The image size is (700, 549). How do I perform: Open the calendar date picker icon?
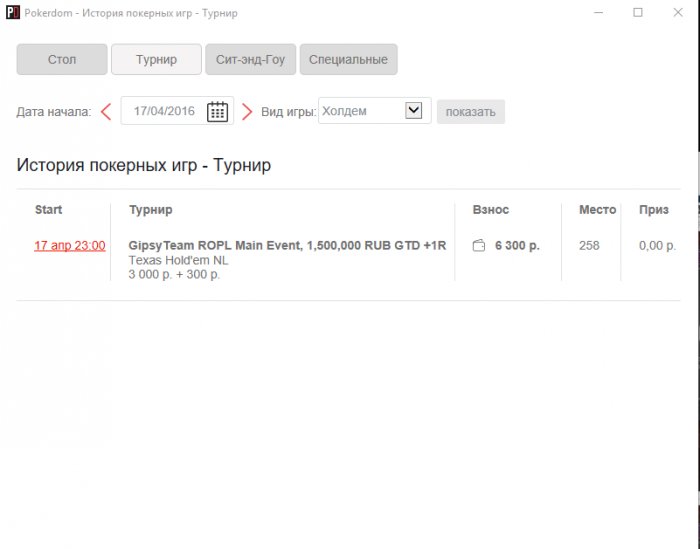217,112
